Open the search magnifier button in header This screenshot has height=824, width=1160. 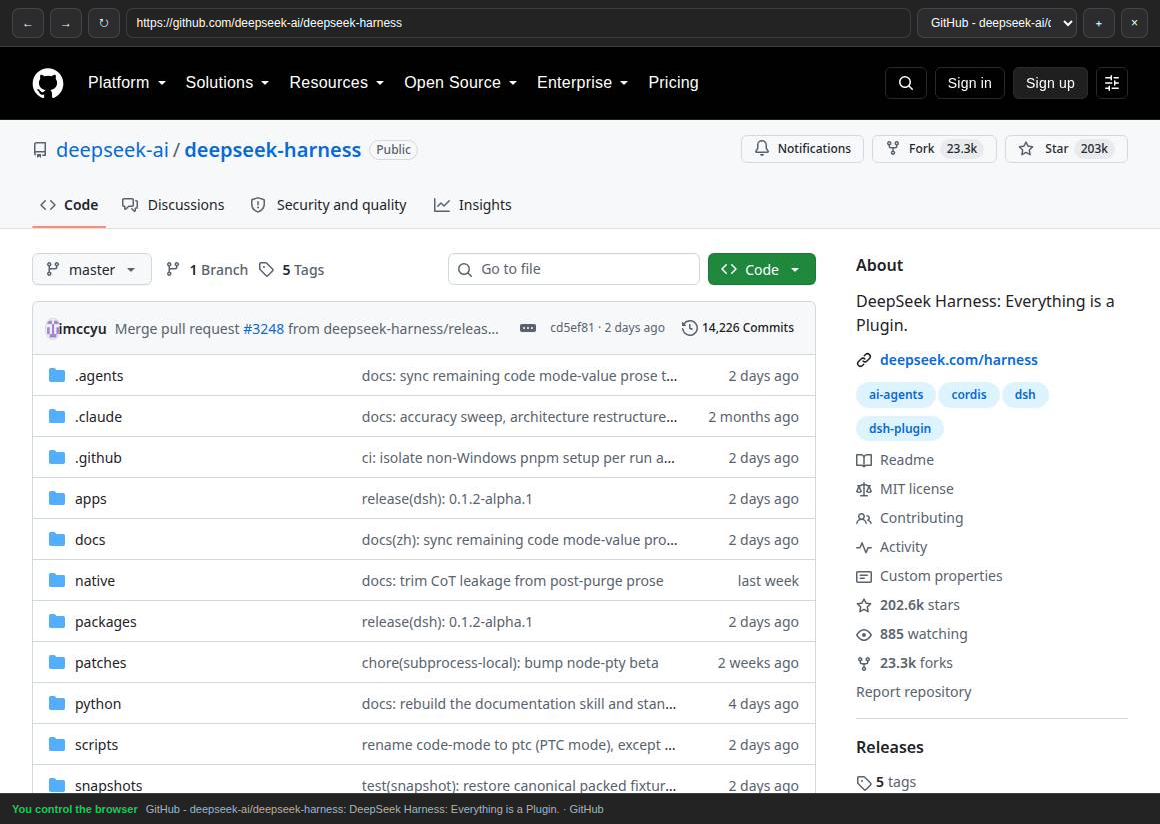pyautogui.click(x=906, y=83)
